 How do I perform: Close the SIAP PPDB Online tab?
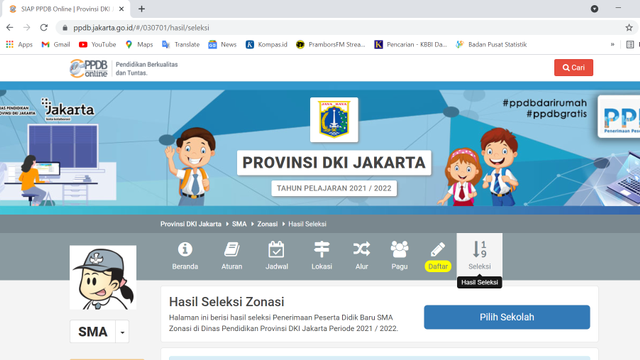pos(121,9)
